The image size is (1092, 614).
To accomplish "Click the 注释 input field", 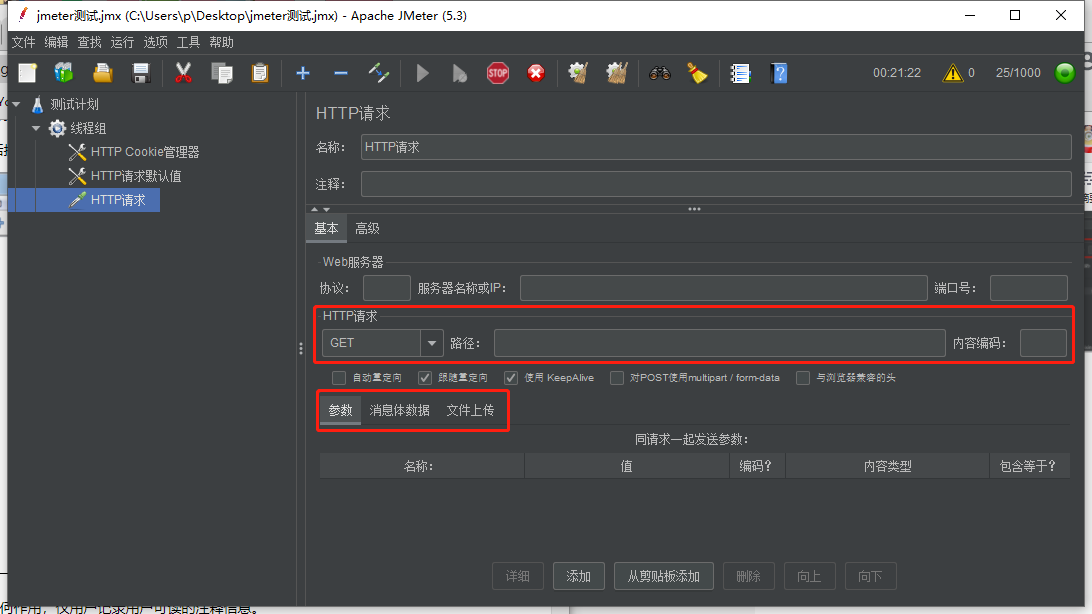I will tap(716, 184).
